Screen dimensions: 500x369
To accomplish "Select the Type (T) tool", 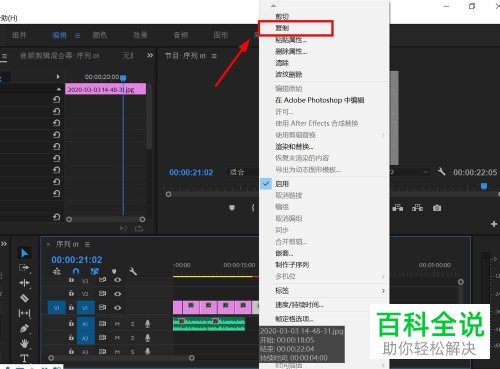I will 24,358.
